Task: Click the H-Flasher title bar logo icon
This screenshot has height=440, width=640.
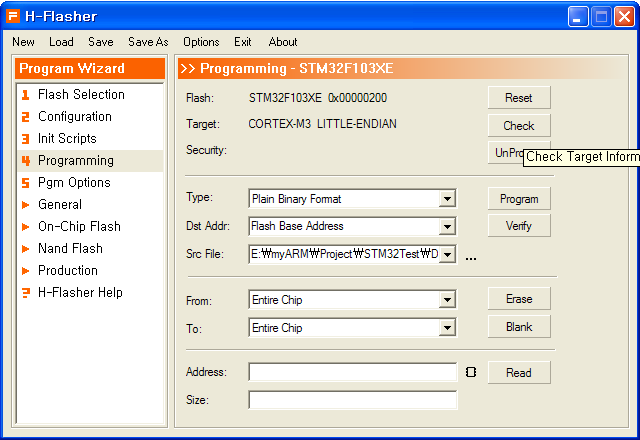Action: click(x=13, y=16)
